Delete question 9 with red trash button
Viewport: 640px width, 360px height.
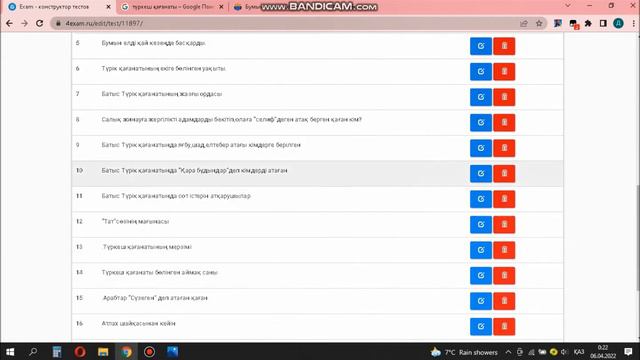[x=504, y=148]
